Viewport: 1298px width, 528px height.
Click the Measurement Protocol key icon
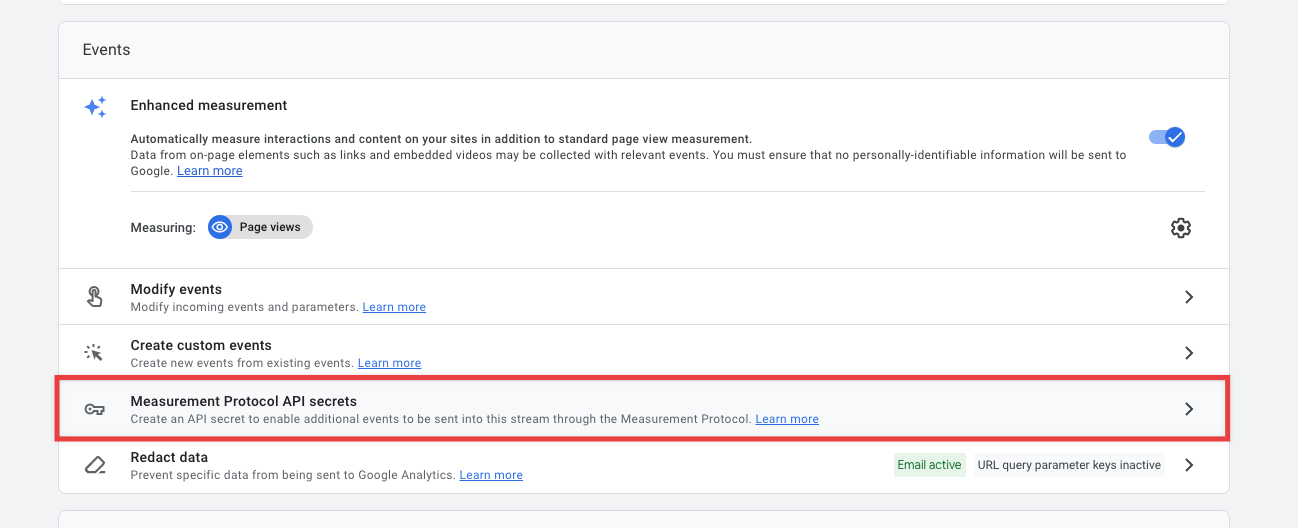click(95, 409)
